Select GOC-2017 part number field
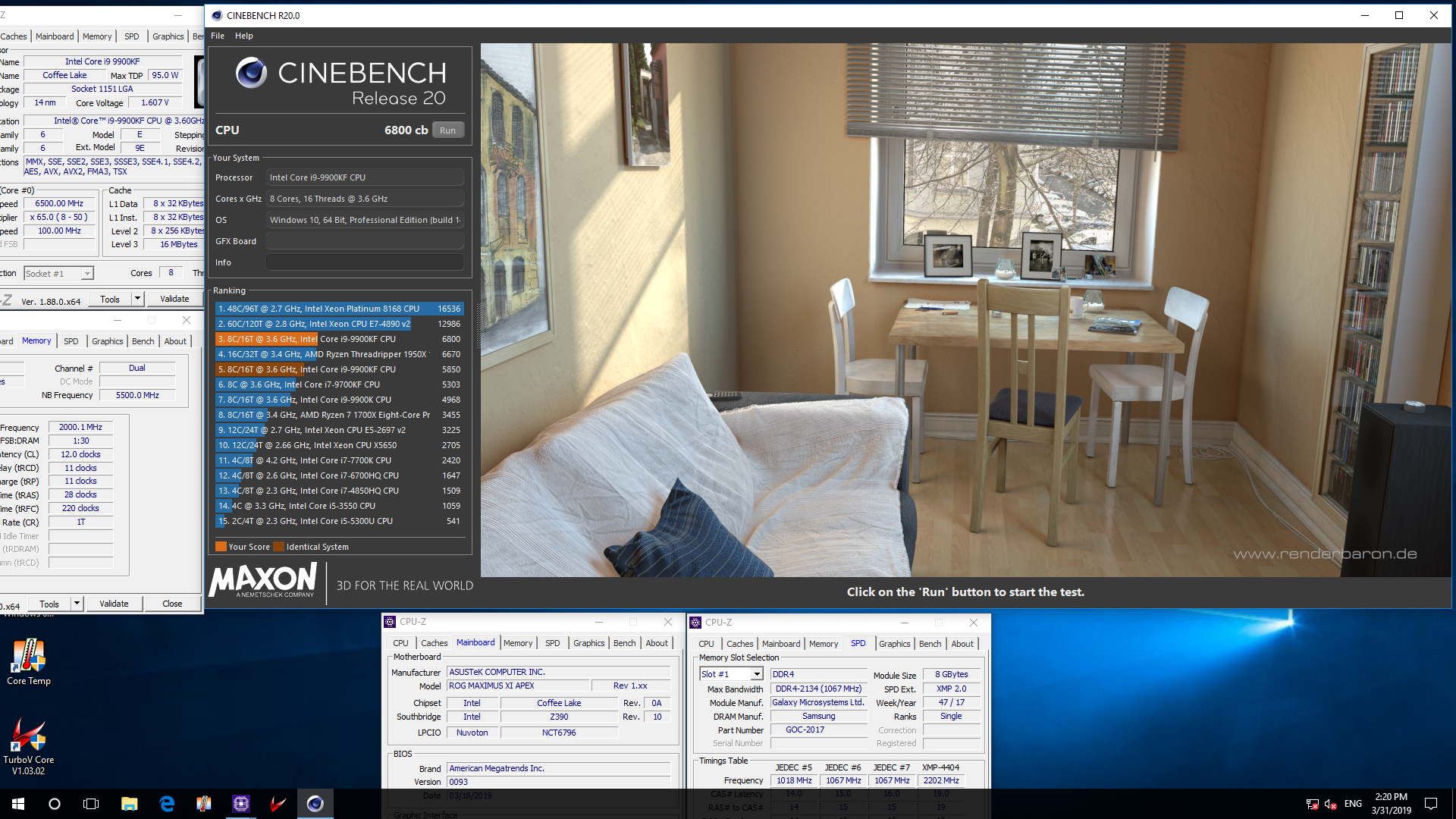The image size is (1456, 819). click(818, 730)
